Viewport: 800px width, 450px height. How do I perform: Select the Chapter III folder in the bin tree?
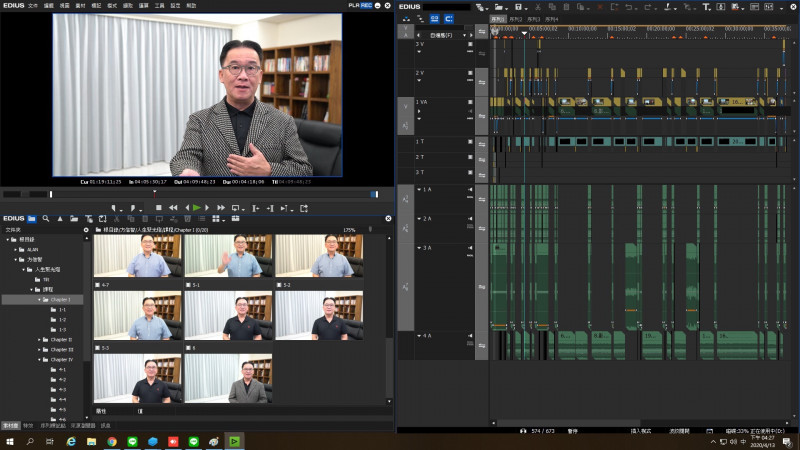click(x=62, y=350)
